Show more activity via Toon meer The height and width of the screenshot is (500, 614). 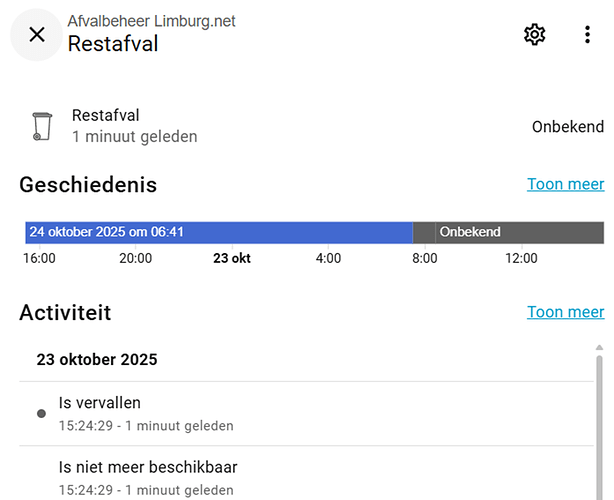coord(565,312)
